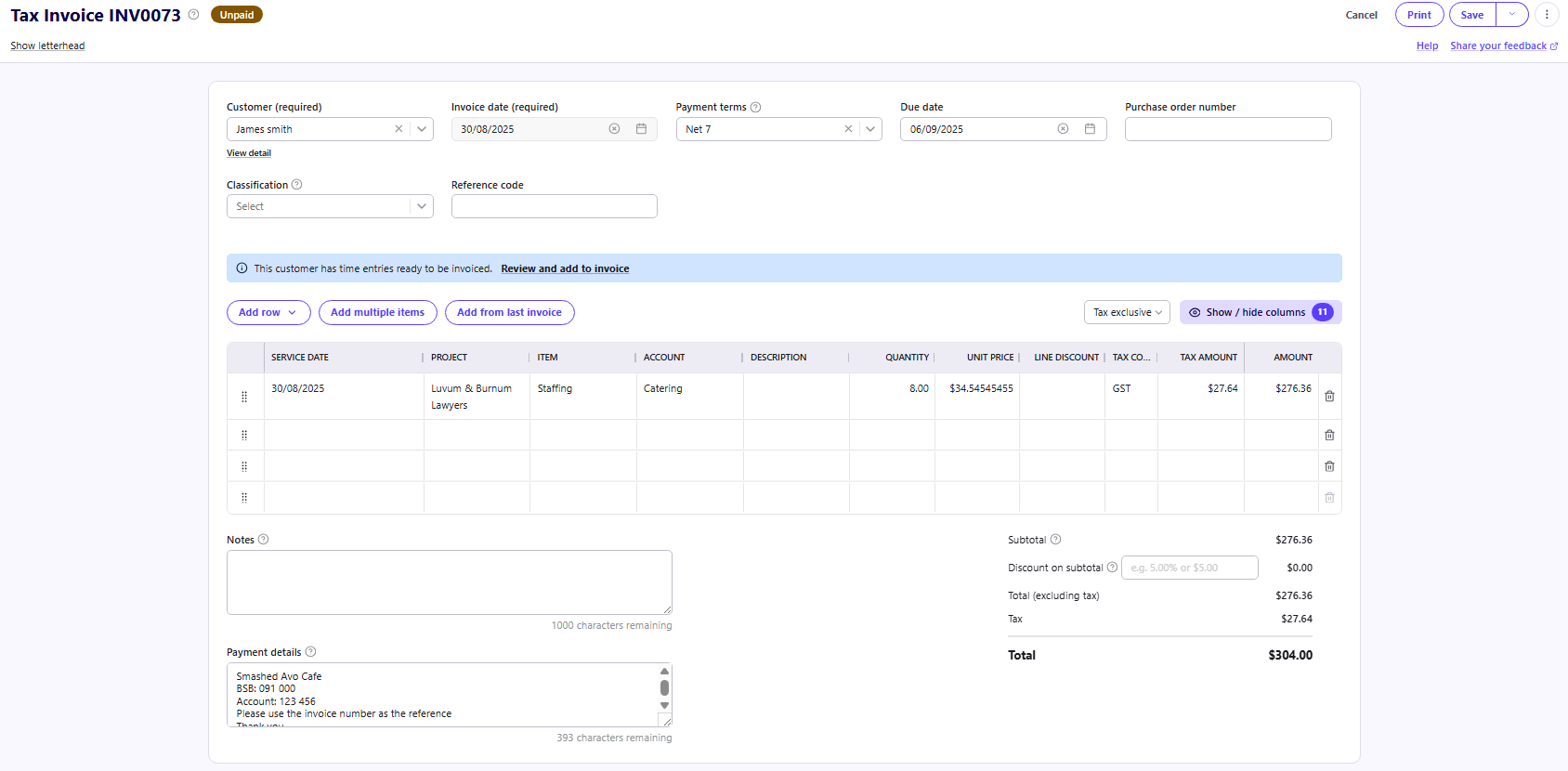Image resolution: width=1568 pixels, height=771 pixels.
Task: Clear the Net 7 payment terms
Action: click(x=848, y=129)
